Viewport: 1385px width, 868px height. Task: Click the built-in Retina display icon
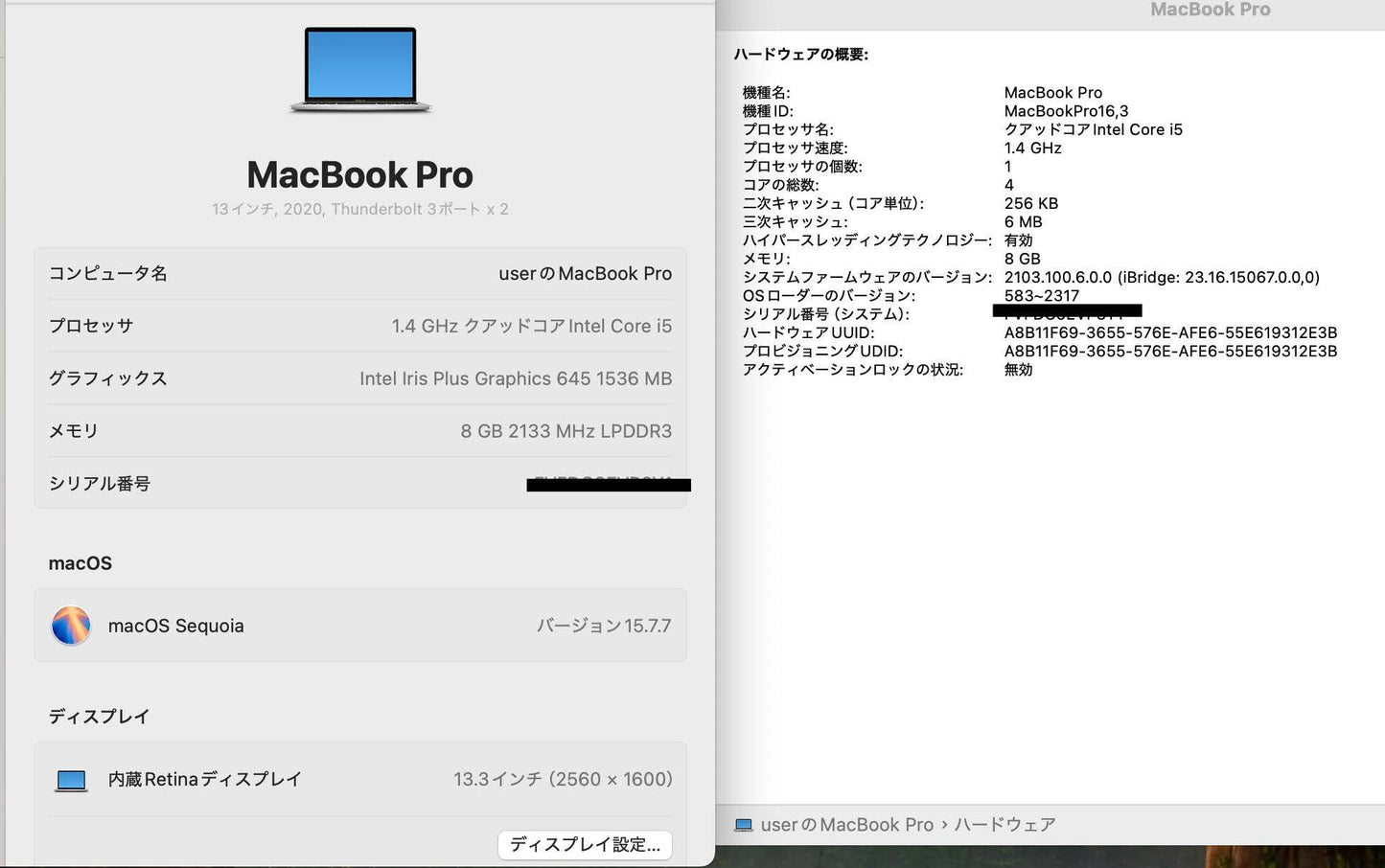click(x=71, y=780)
